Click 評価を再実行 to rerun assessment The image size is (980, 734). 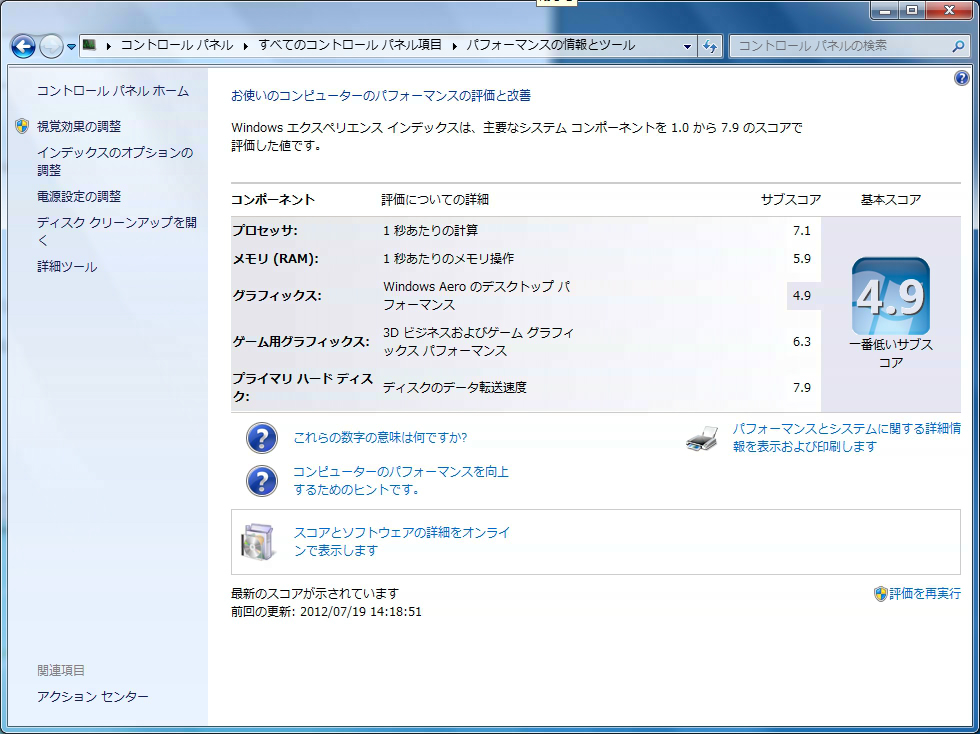tap(925, 593)
